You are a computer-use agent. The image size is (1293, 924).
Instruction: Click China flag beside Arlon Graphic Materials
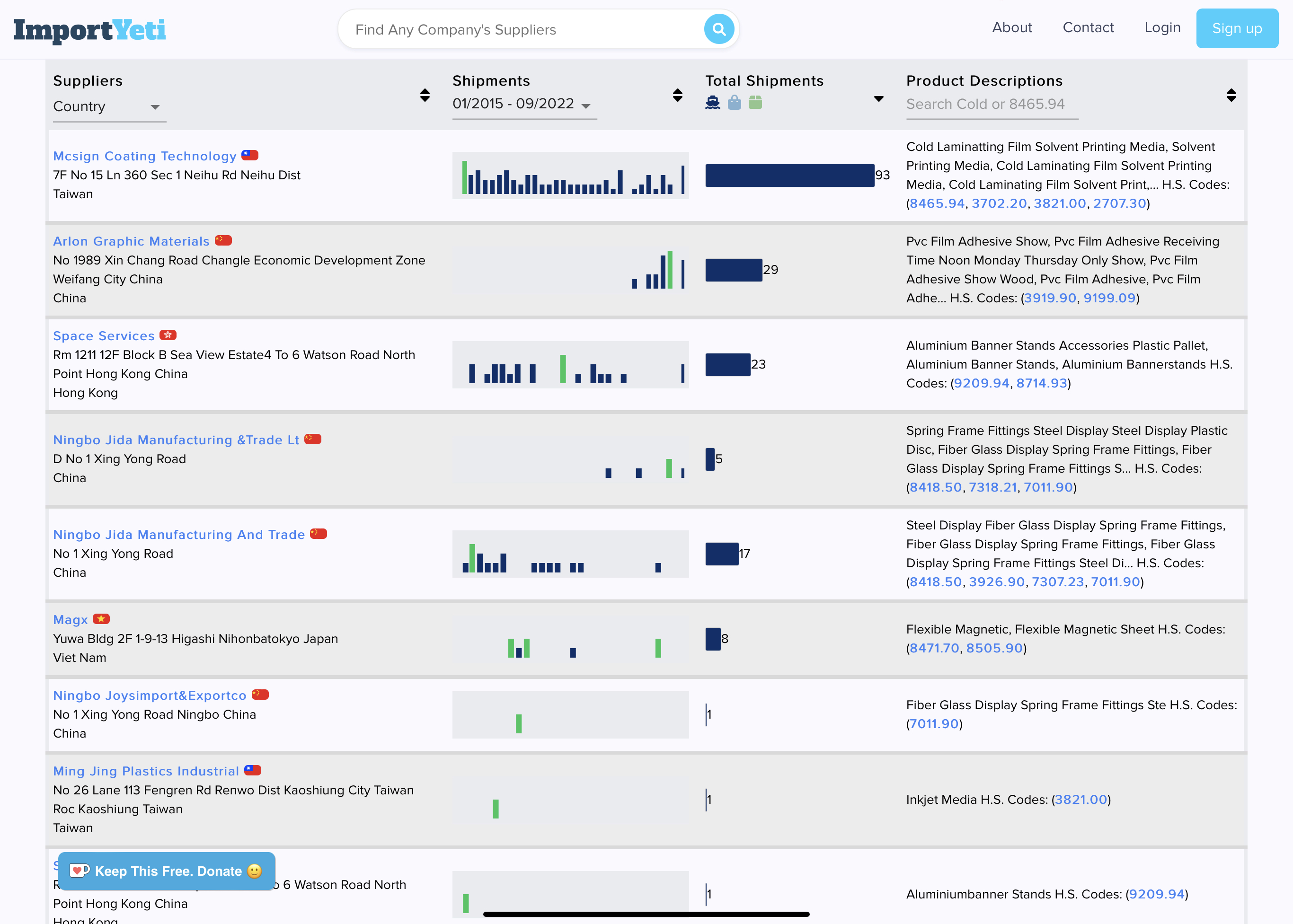pyautogui.click(x=223, y=241)
